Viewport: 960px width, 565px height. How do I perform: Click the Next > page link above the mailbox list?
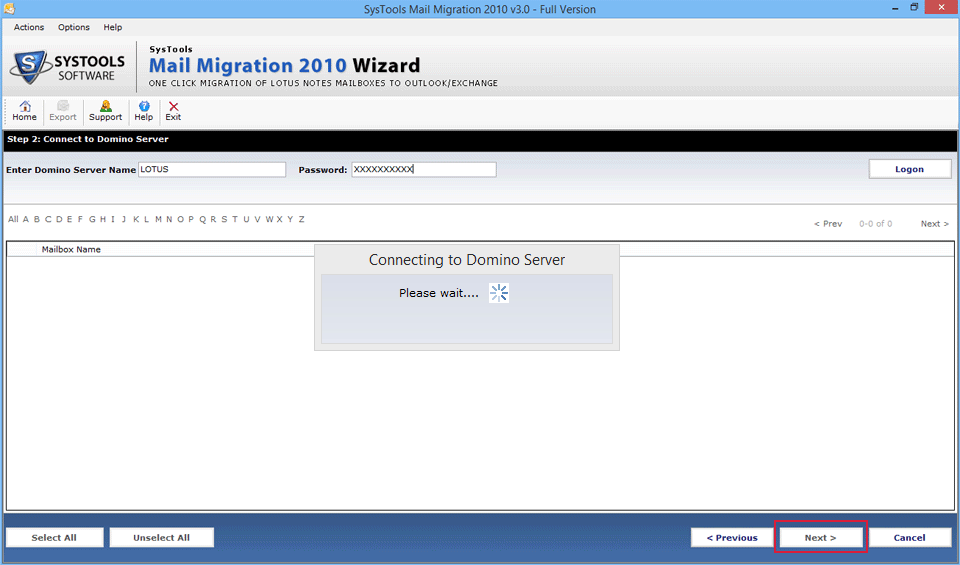[x=934, y=223]
